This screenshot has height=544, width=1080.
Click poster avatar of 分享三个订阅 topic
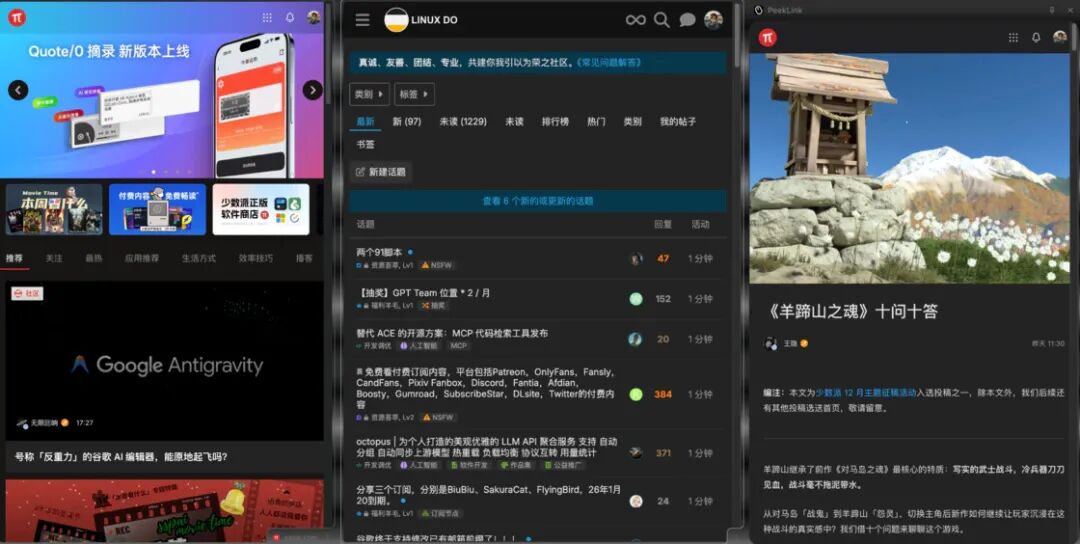tap(636, 501)
